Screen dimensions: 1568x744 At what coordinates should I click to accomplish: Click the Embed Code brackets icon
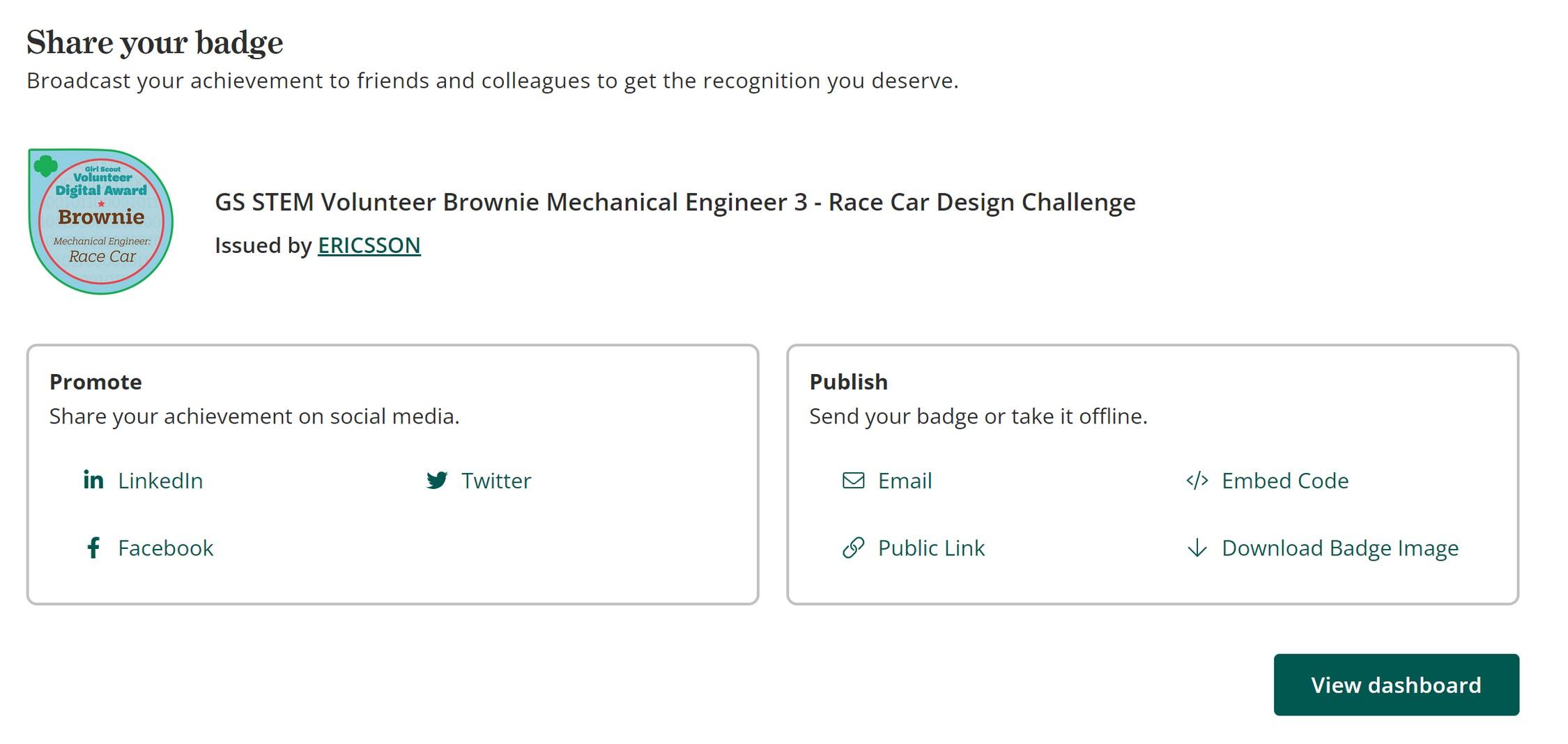click(x=1197, y=481)
